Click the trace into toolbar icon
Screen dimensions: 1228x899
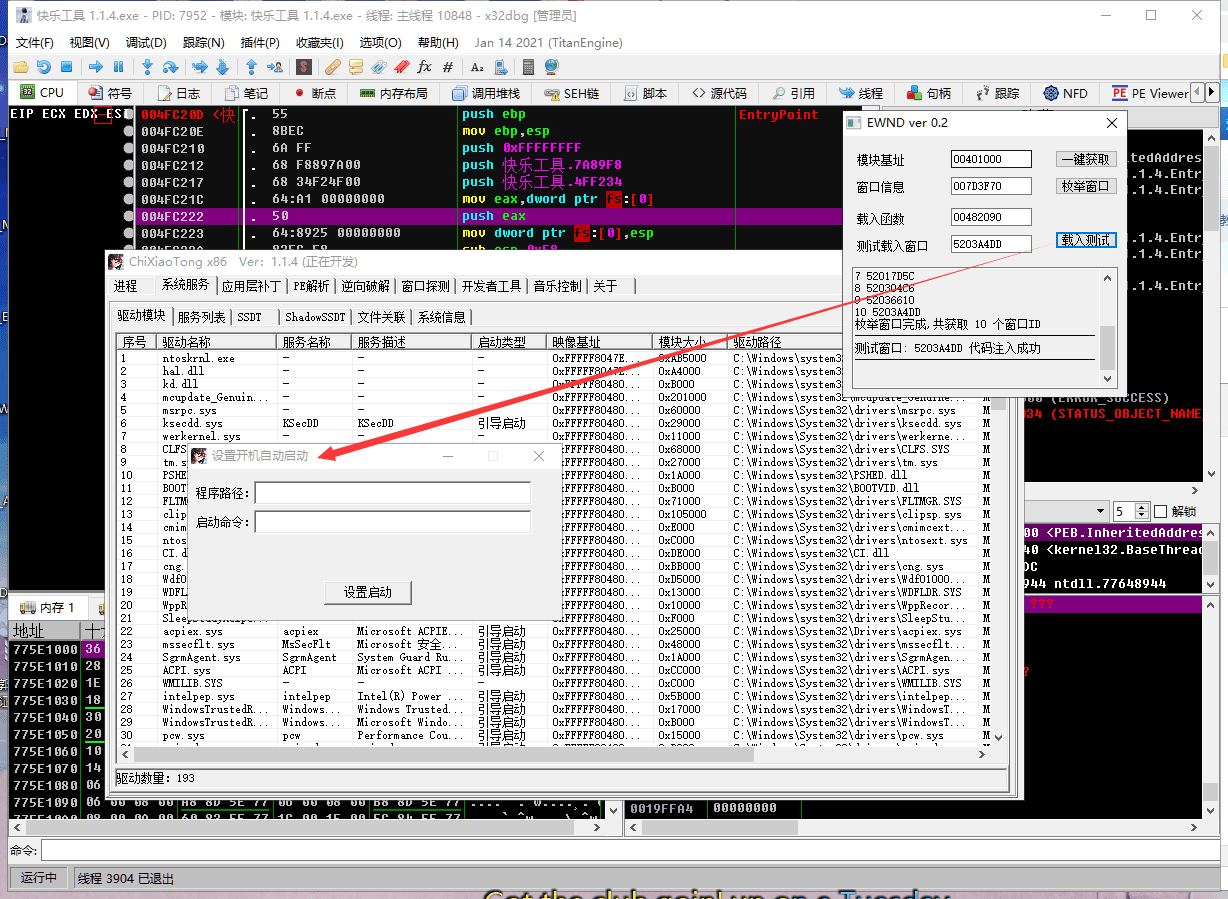tap(199, 67)
